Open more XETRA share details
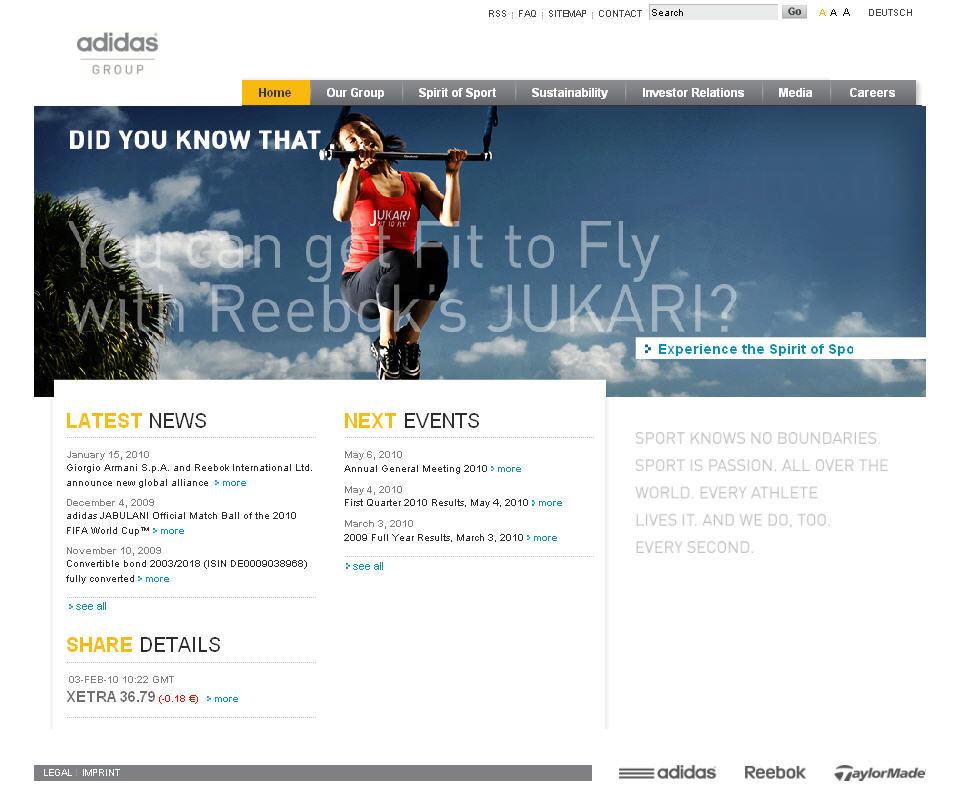 tap(222, 698)
